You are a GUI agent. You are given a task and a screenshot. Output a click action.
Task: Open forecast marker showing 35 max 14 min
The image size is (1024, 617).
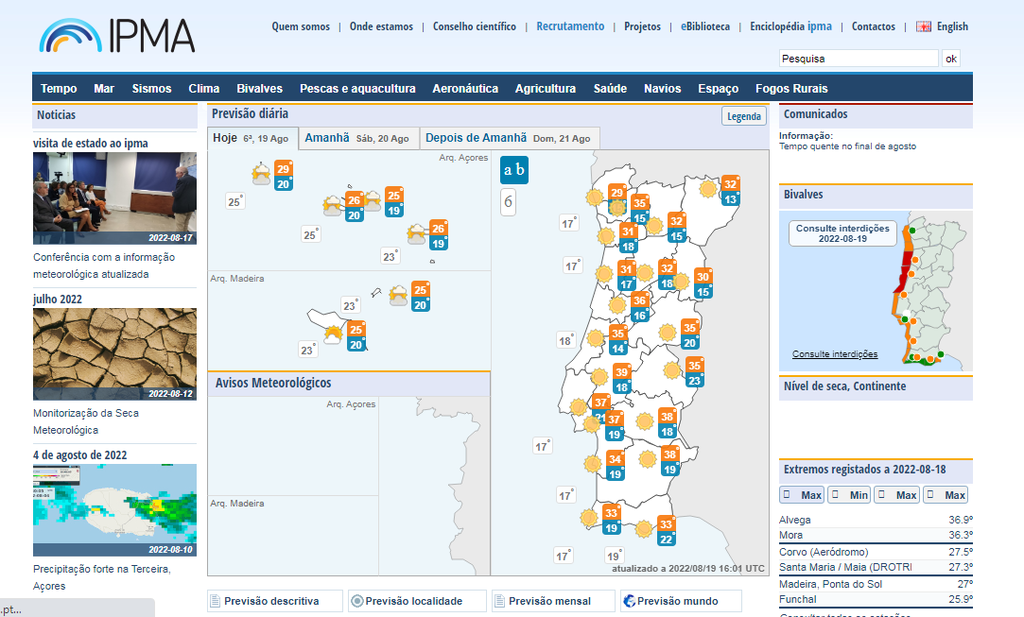point(618,340)
